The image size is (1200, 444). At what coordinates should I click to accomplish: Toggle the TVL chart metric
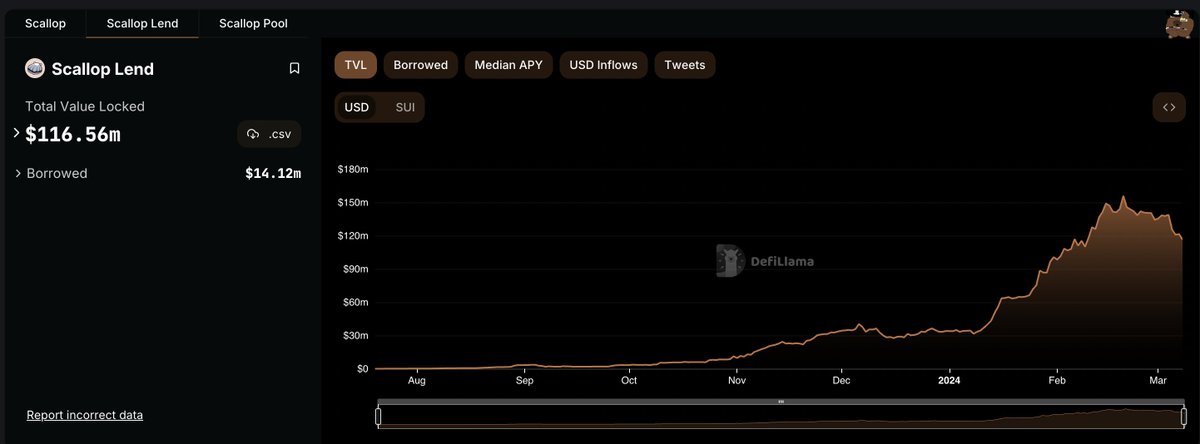click(x=355, y=65)
